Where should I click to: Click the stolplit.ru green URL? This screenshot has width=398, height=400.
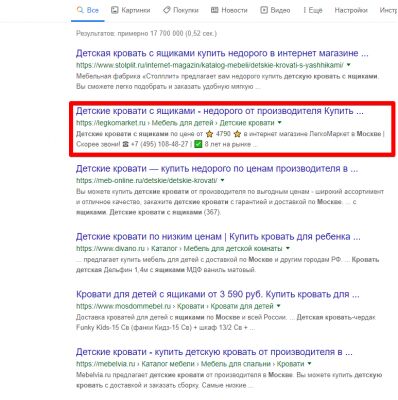point(210,65)
